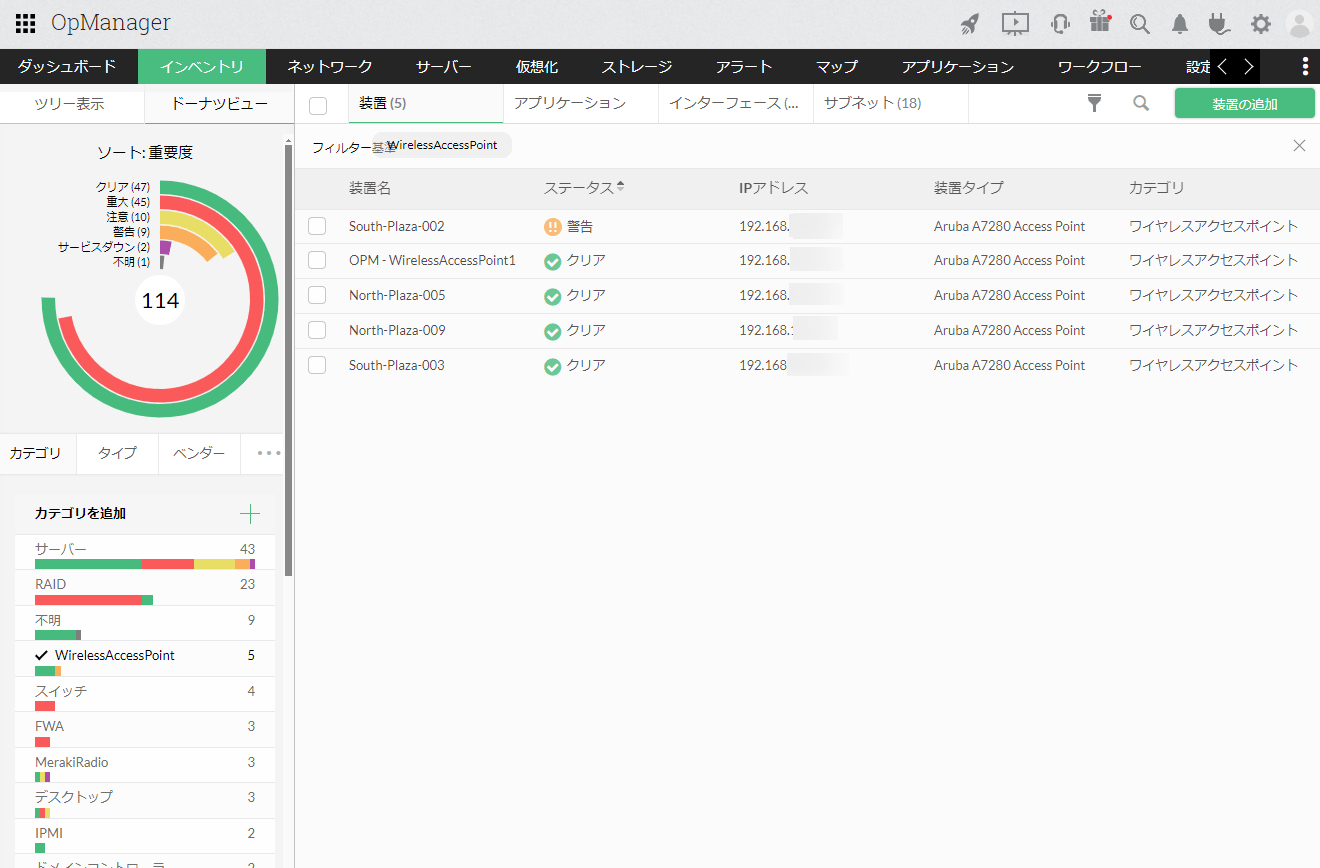Toggle the select-all devices checkbox
Viewport: 1320px width, 868px height.
click(x=318, y=106)
